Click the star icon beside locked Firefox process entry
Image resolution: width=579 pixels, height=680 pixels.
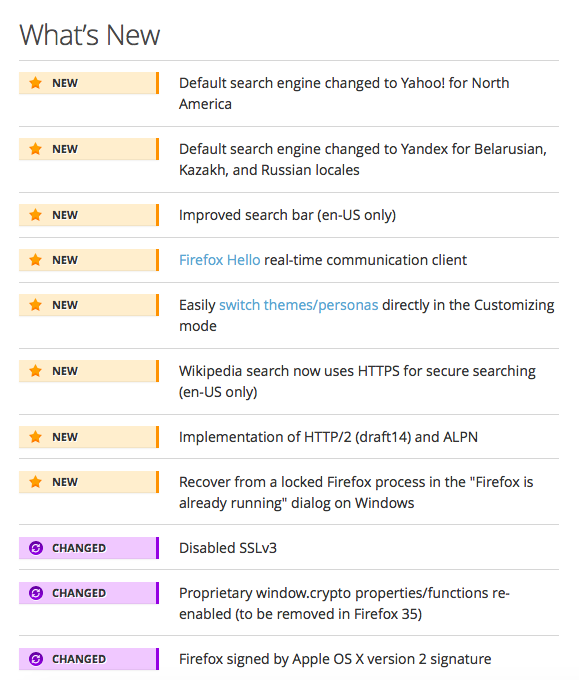[x=36, y=482]
